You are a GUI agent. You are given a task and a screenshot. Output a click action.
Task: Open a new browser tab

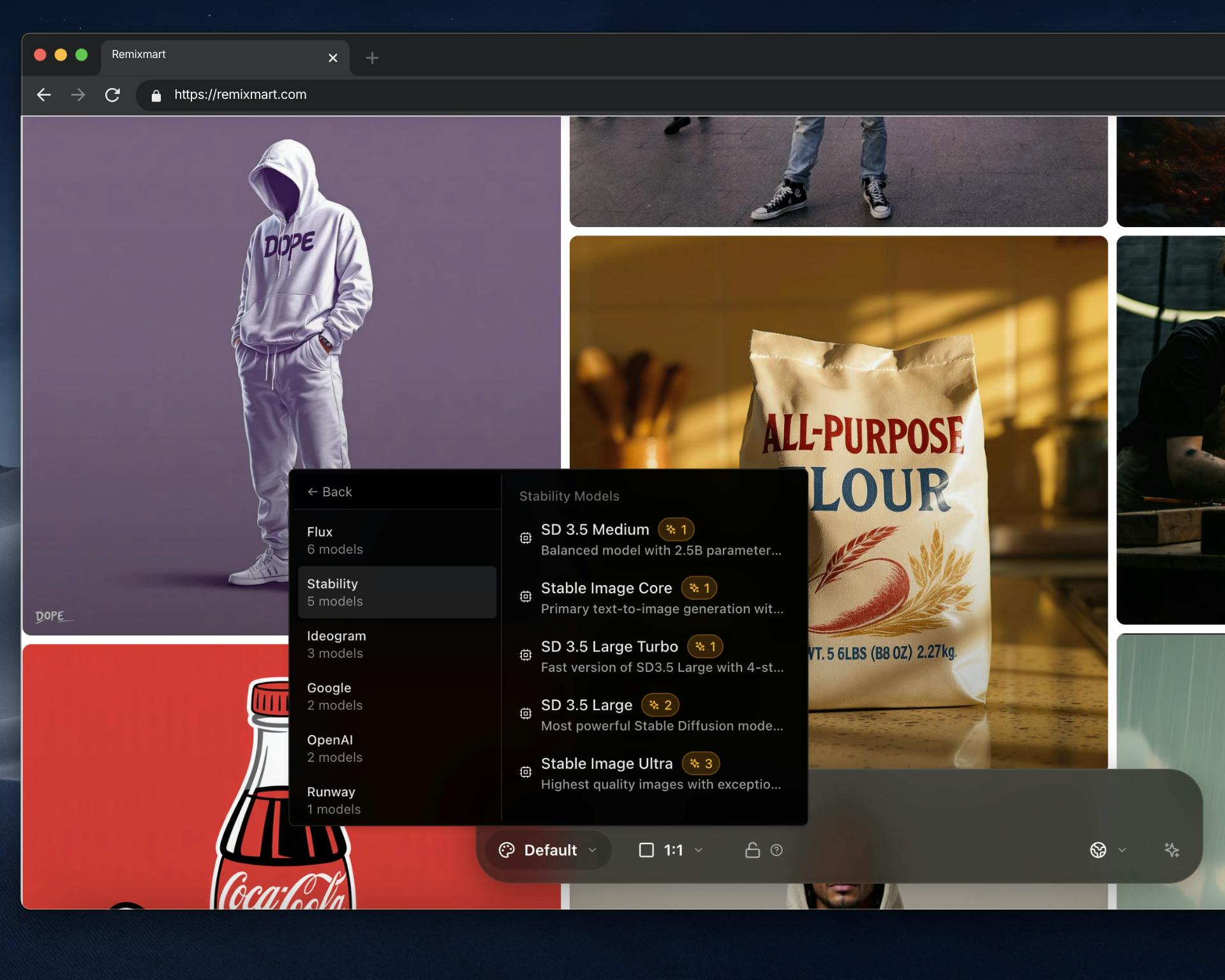coord(372,58)
